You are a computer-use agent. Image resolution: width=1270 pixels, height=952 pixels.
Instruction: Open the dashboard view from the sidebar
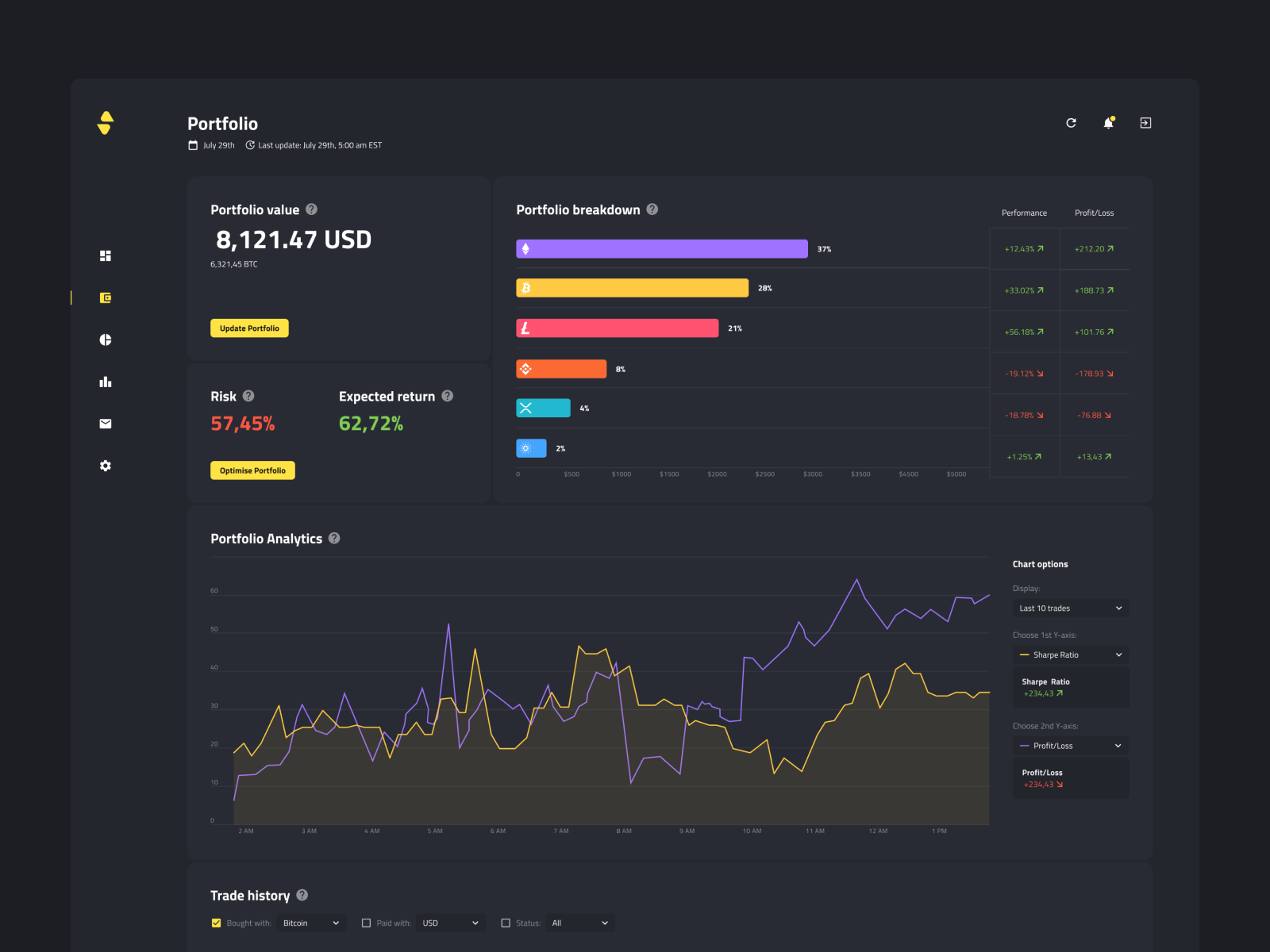[106, 255]
